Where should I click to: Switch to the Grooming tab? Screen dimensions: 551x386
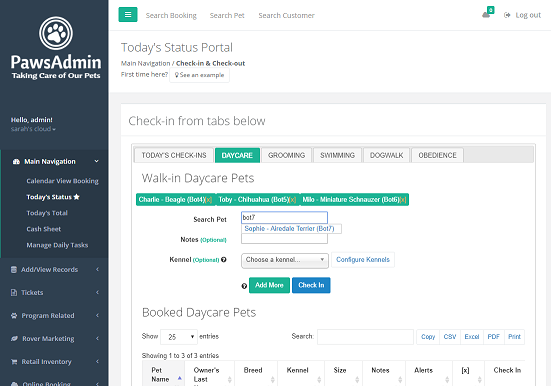pyautogui.click(x=286, y=155)
